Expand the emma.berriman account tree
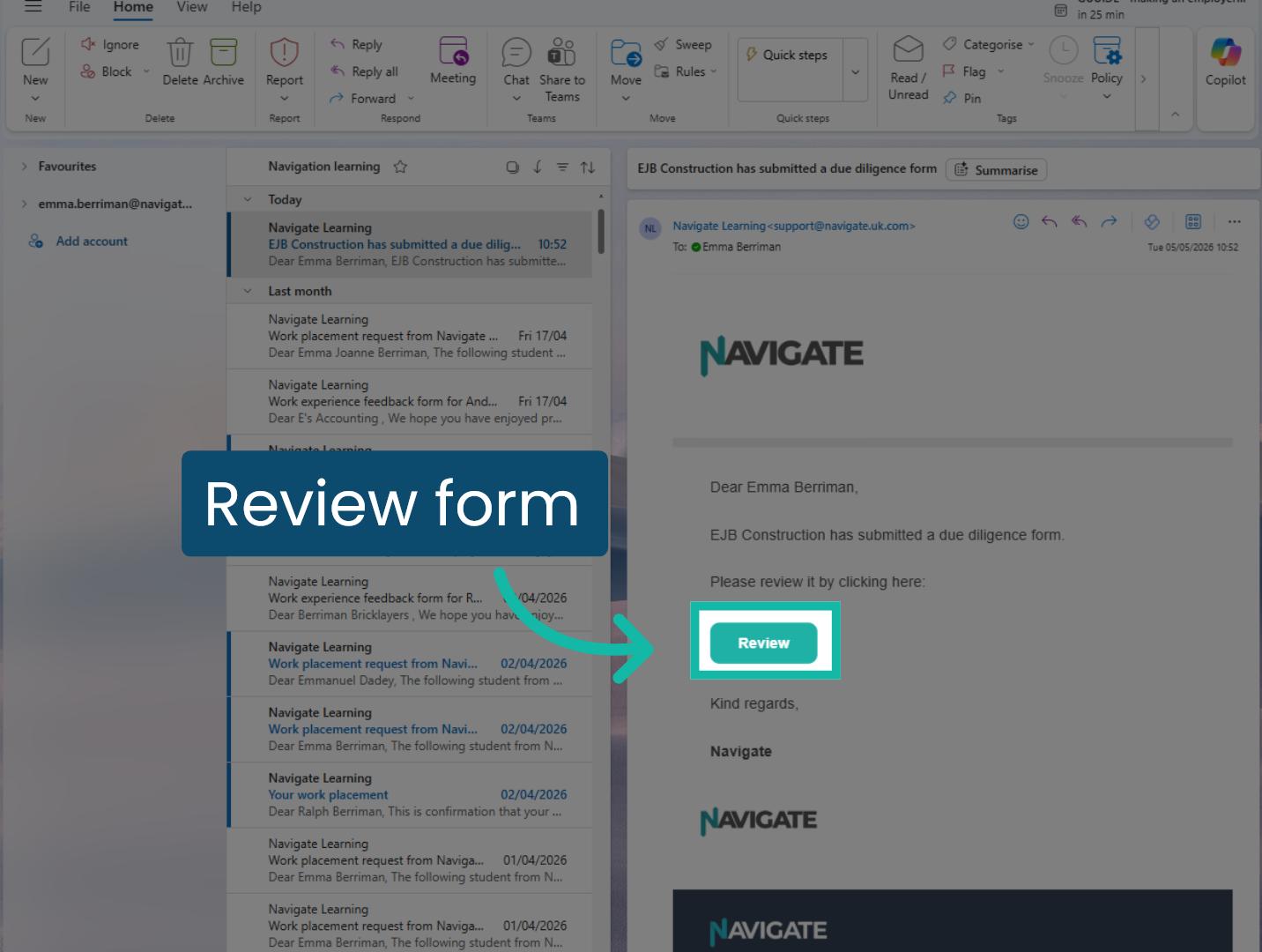The width and height of the screenshot is (1262, 952). click(x=24, y=205)
